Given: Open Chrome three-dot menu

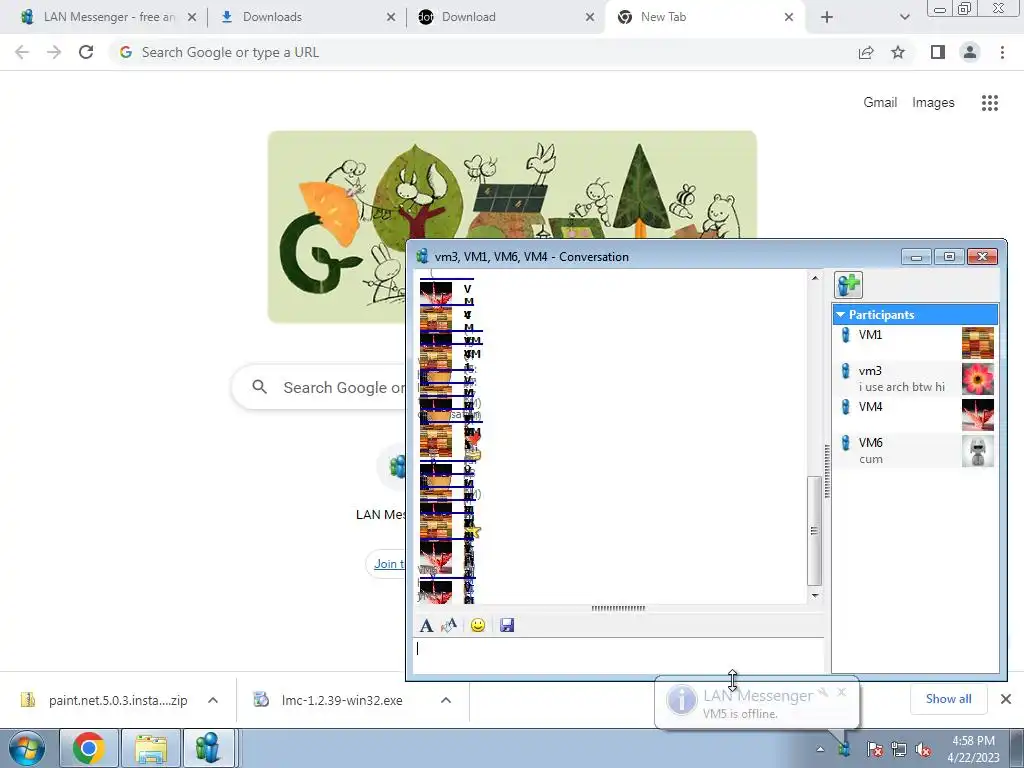Looking at the screenshot, I should [1002, 52].
